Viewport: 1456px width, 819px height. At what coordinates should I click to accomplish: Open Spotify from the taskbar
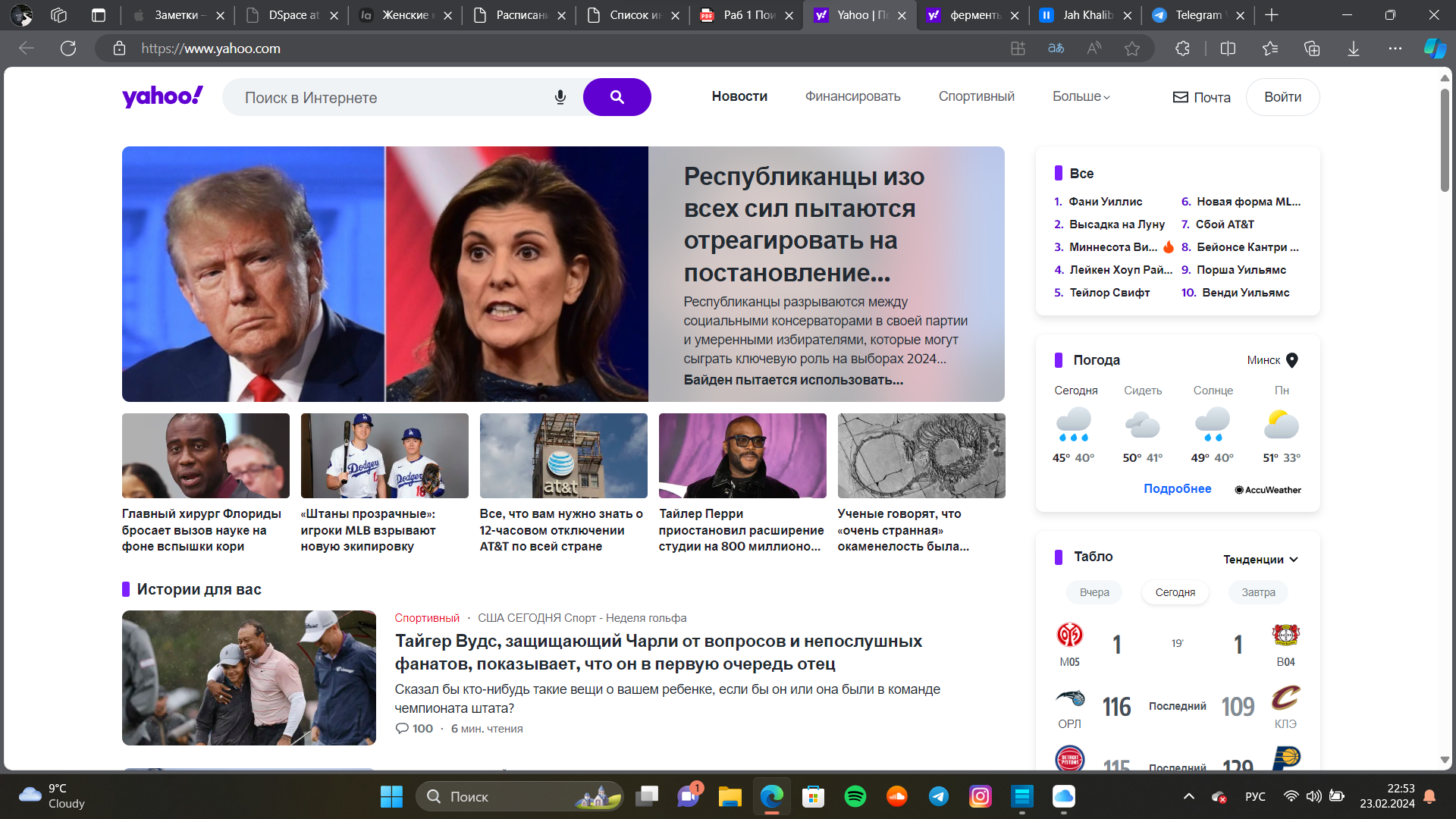855,796
